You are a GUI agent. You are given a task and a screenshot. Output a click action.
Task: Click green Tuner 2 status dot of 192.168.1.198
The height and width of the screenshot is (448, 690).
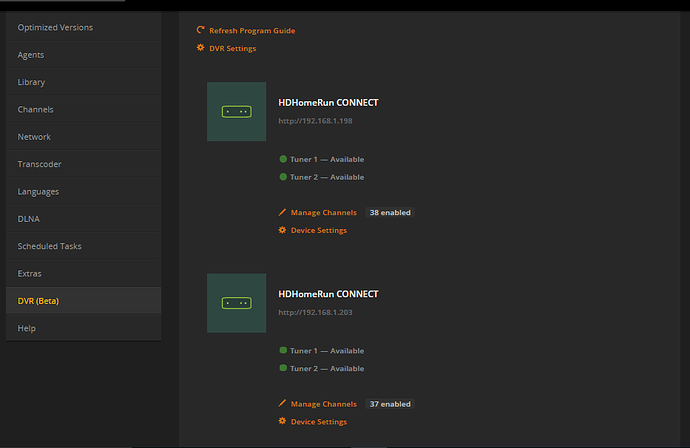[x=283, y=176]
